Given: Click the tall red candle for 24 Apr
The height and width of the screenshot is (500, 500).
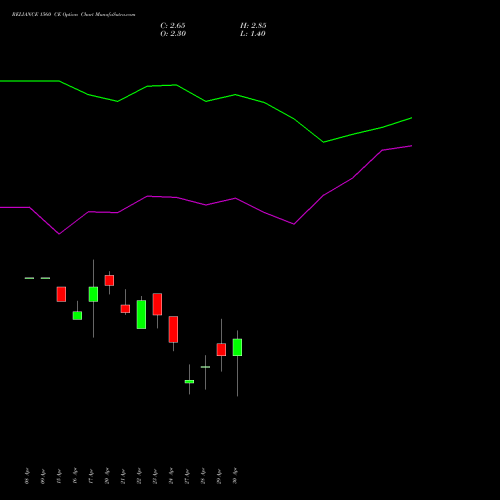Looking at the screenshot, I should [173, 329].
